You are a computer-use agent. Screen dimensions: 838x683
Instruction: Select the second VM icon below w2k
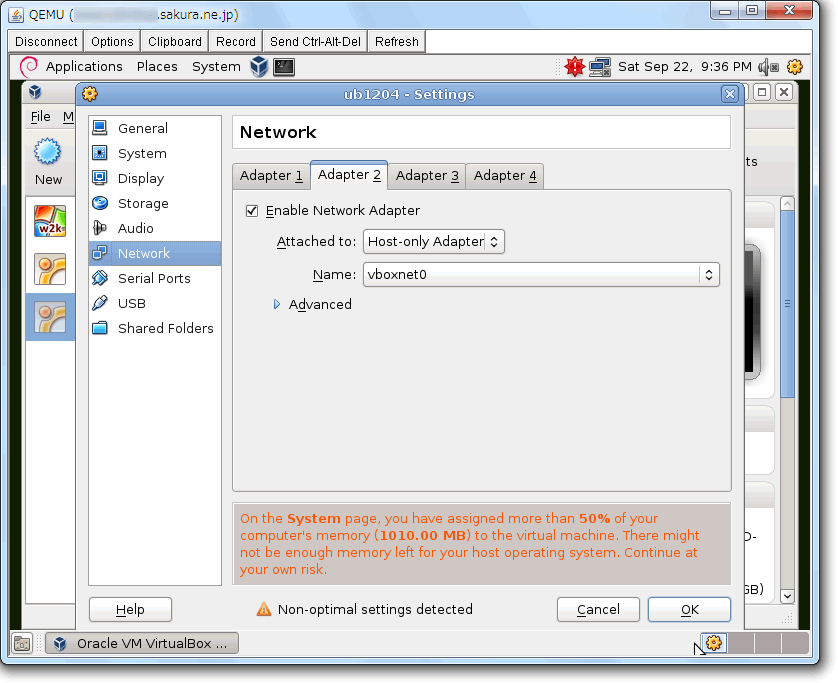pos(50,269)
